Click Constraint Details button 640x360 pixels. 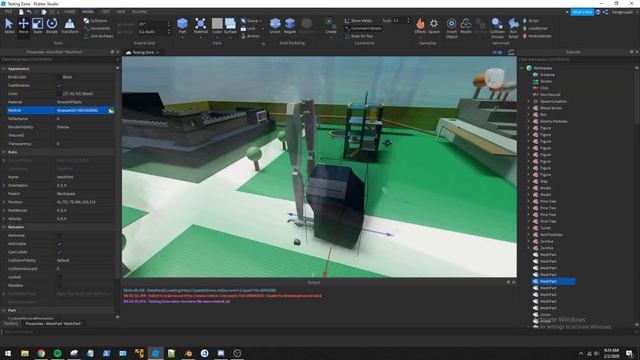[363, 28]
